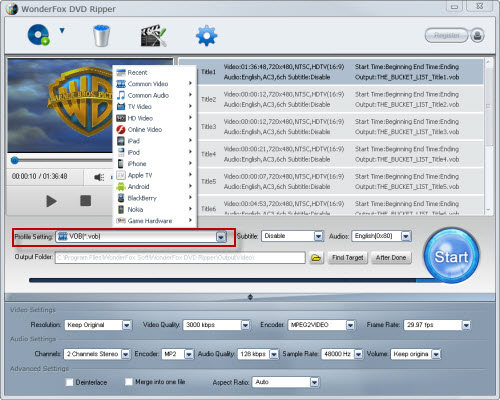Click the Find Target button
The height and width of the screenshot is (400, 500).
(348, 258)
